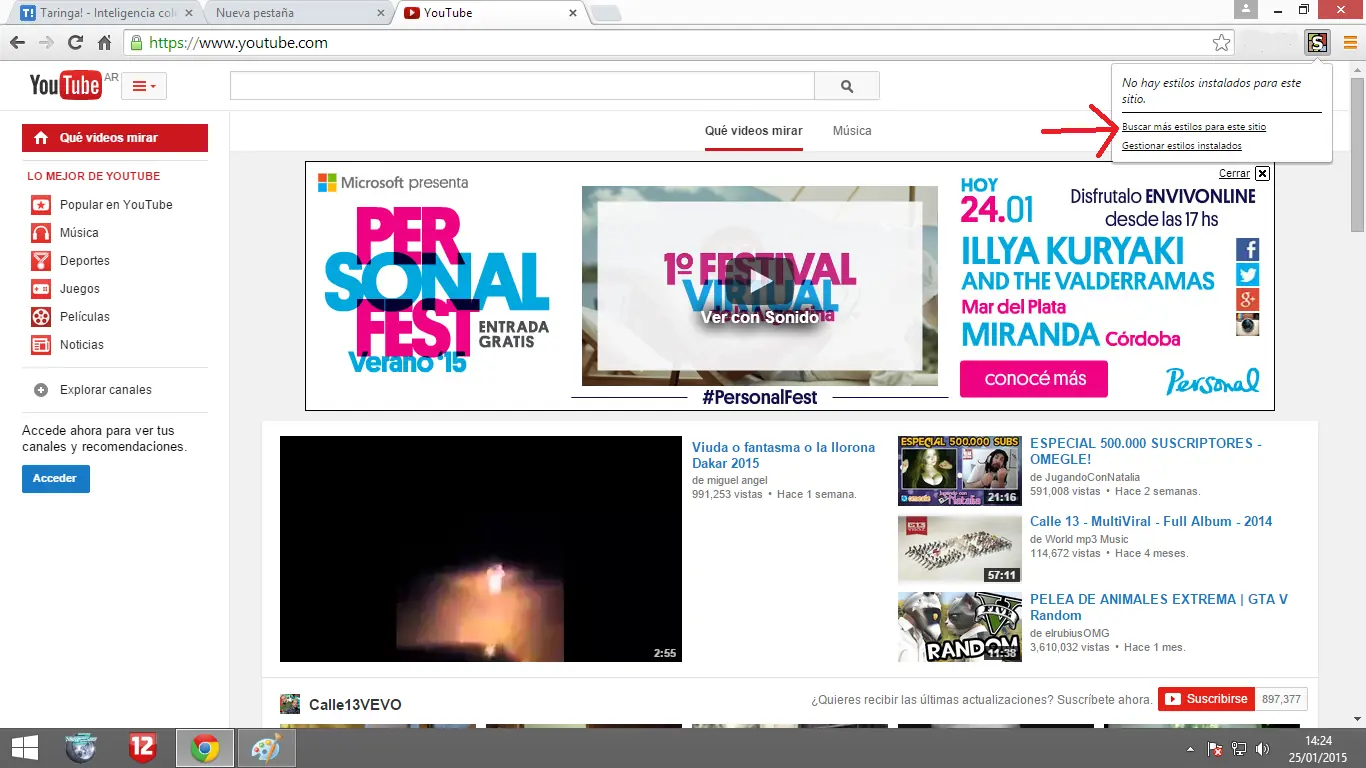Go to the browser home page icon
Image resolution: width=1366 pixels, height=768 pixels.
click(104, 43)
